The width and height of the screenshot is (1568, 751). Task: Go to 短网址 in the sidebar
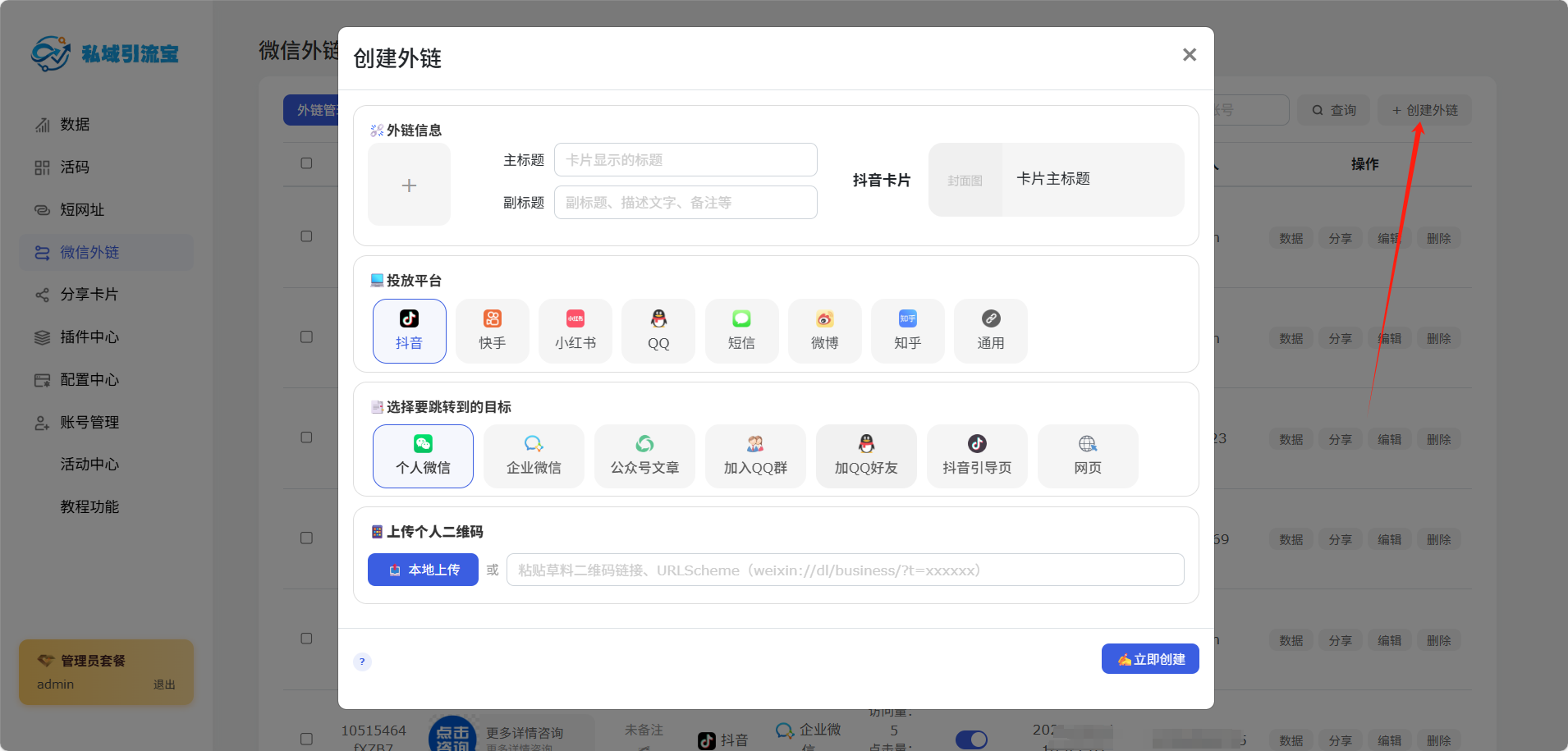point(82,210)
